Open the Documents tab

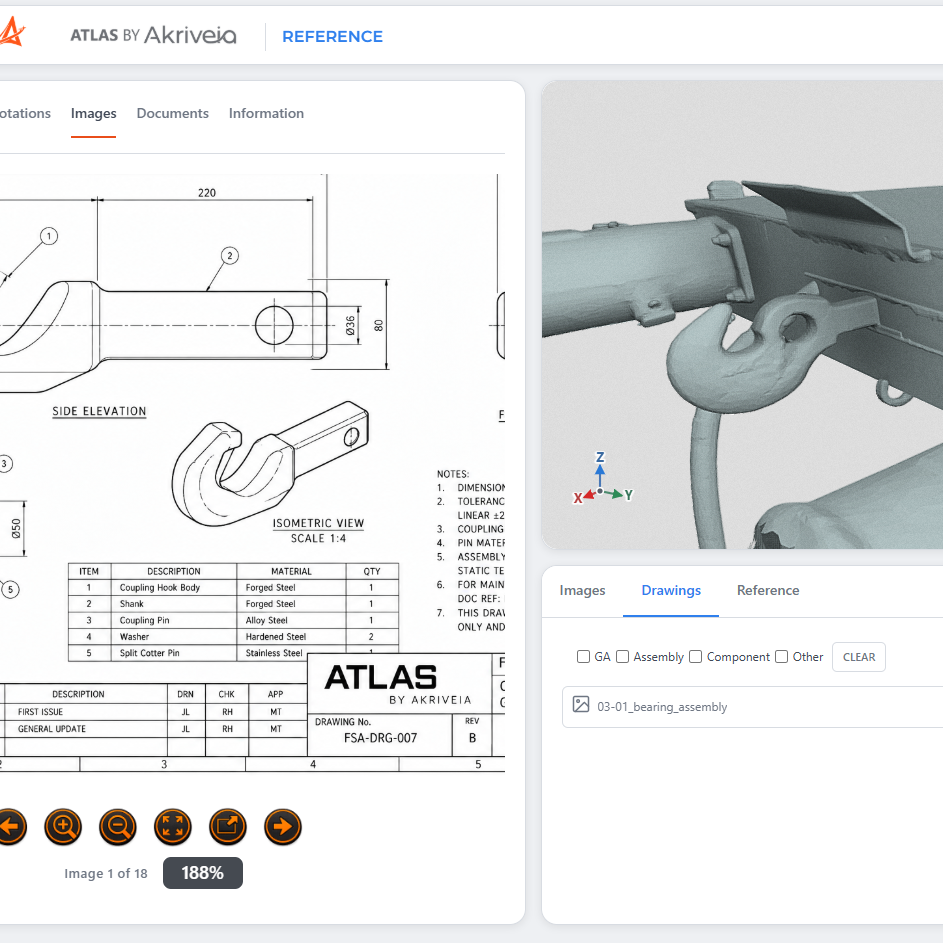[x=173, y=114]
